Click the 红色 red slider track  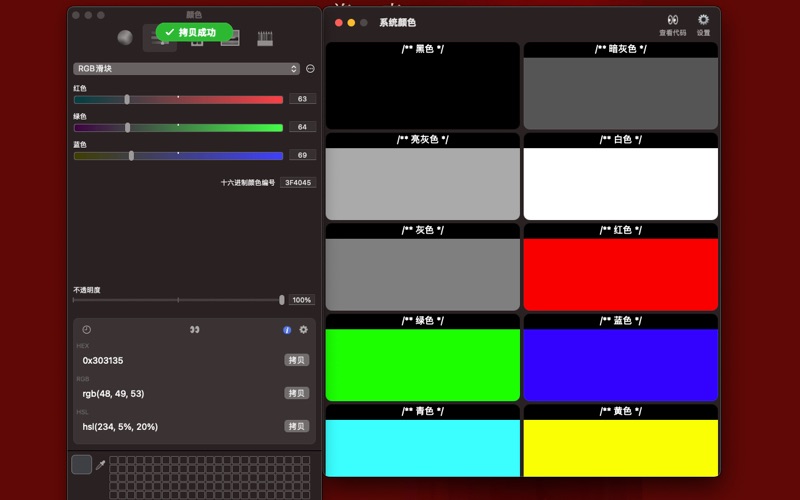200,99
